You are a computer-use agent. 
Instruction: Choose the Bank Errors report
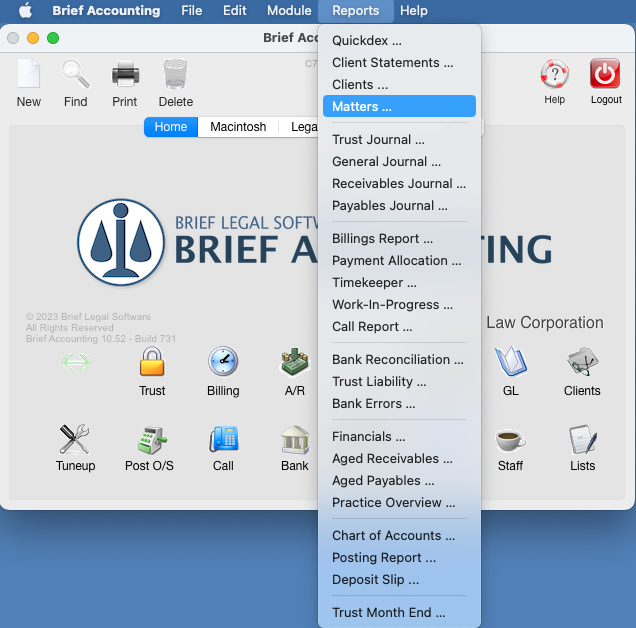point(400,403)
